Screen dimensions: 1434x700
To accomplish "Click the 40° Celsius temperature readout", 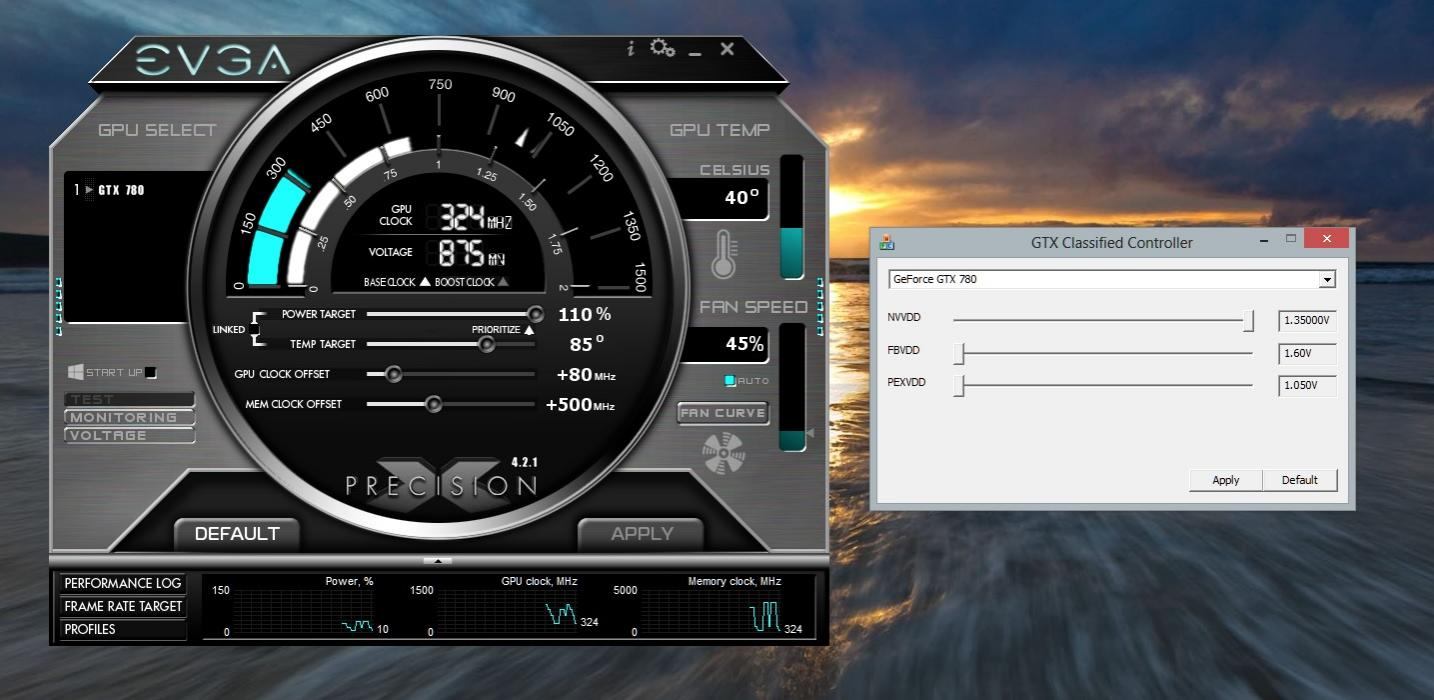I will [742, 198].
